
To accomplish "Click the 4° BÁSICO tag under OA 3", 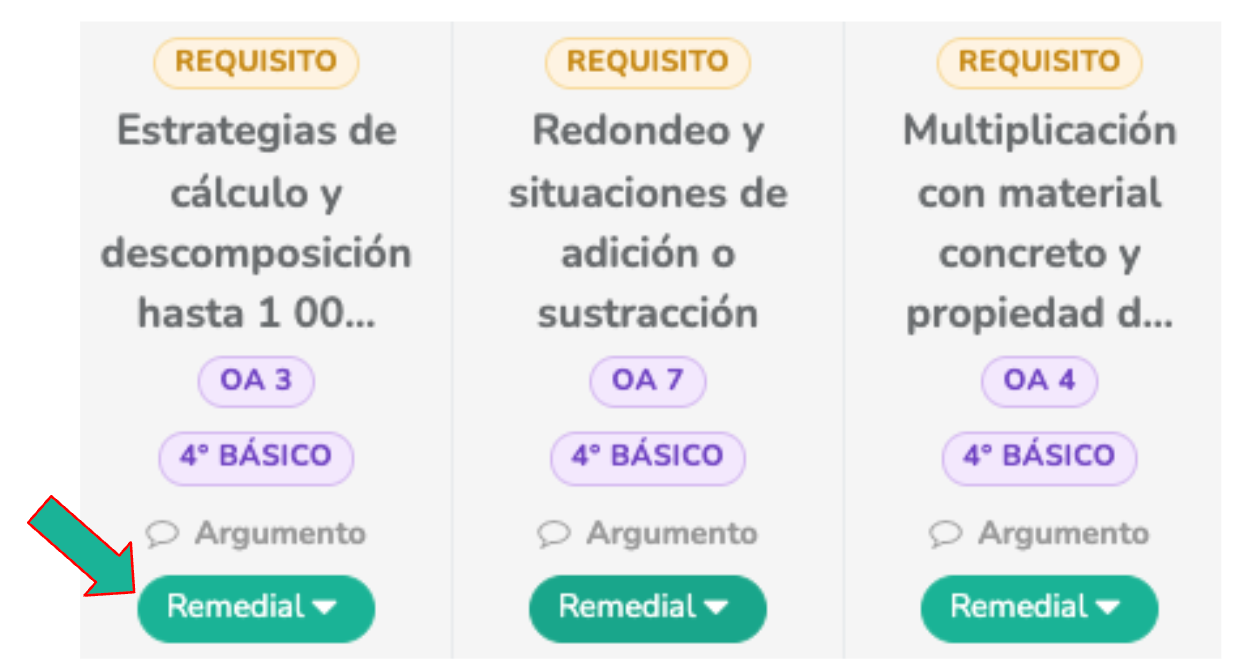I will 256,457.
